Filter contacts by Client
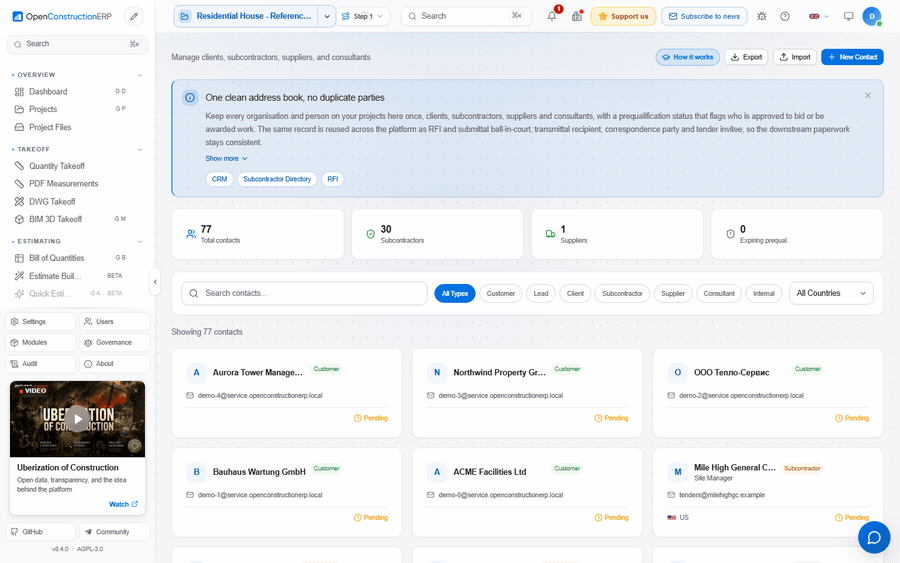The image size is (900, 563). pyautogui.click(x=575, y=293)
